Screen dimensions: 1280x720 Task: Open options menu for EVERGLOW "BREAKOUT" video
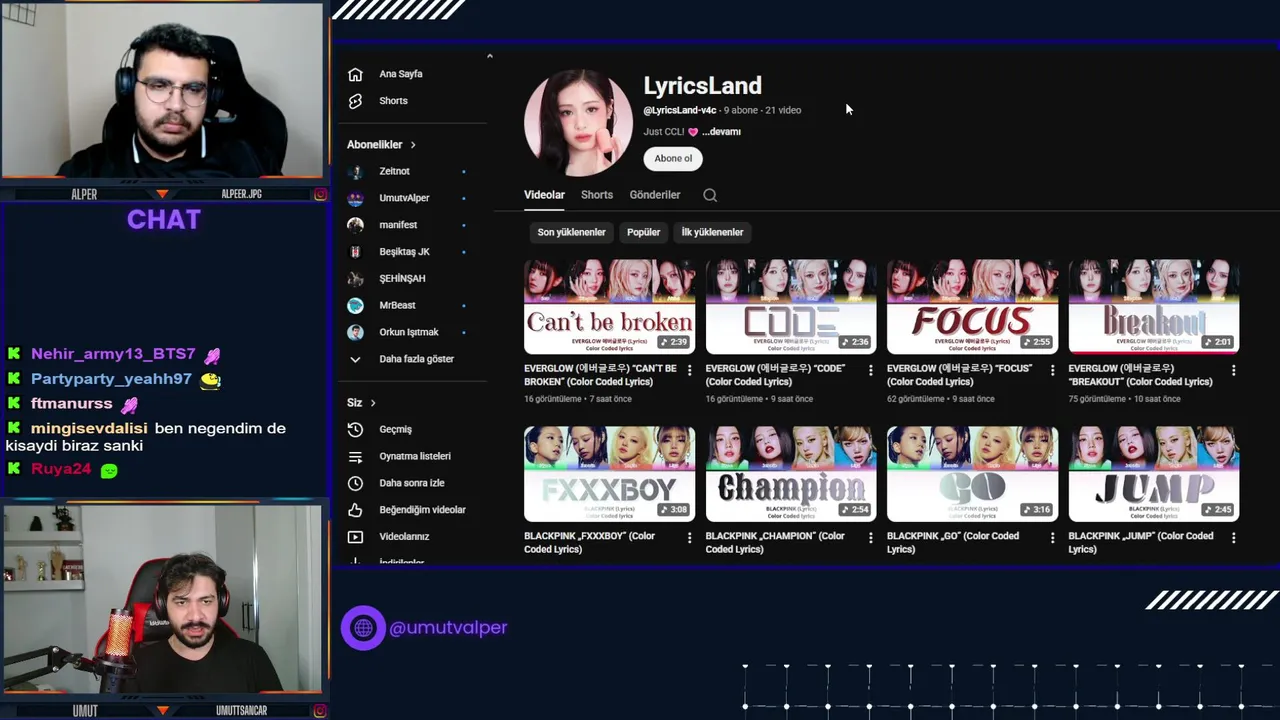(x=1233, y=370)
